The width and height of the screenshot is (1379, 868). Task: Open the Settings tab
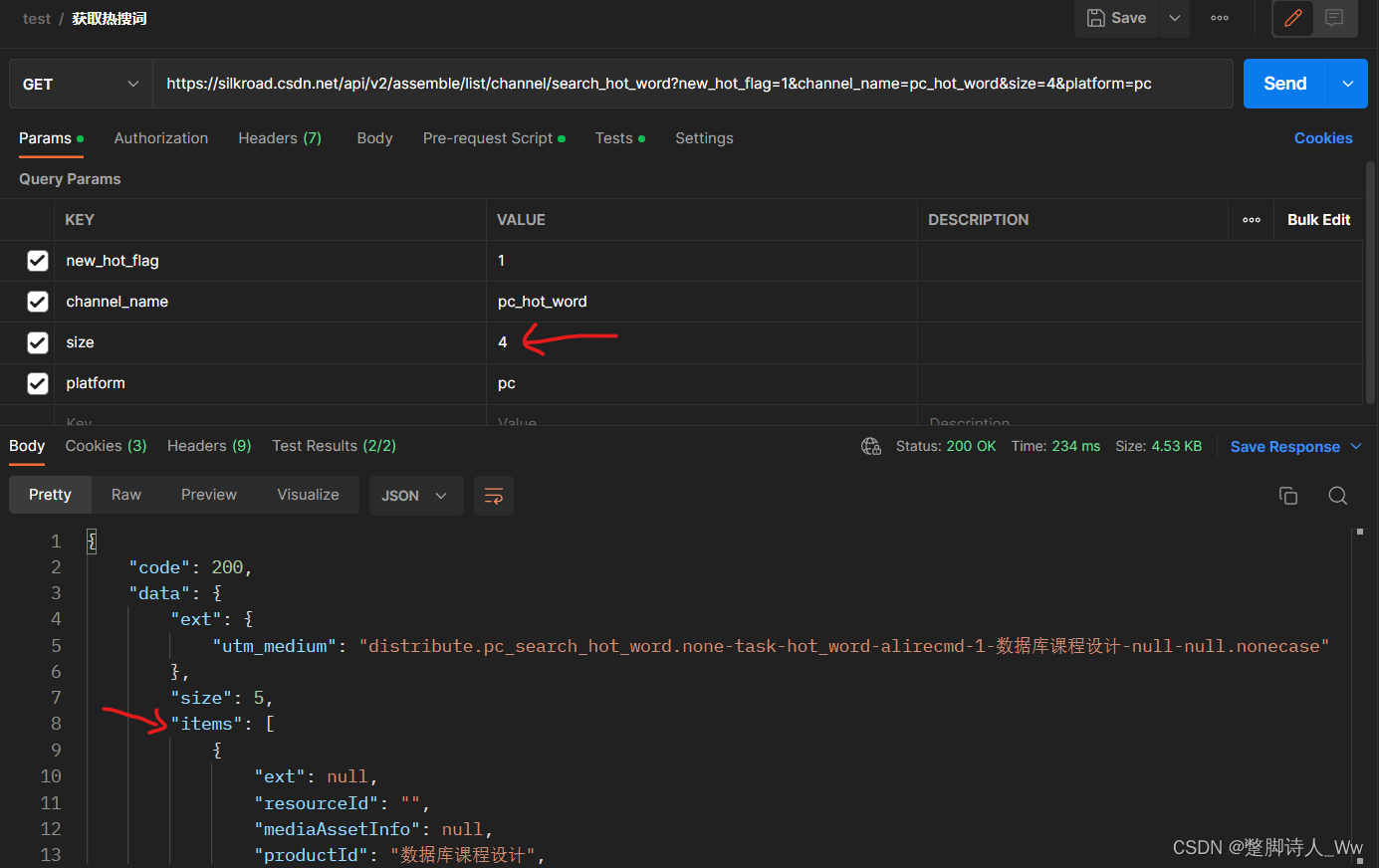click(x=704, y=138)
